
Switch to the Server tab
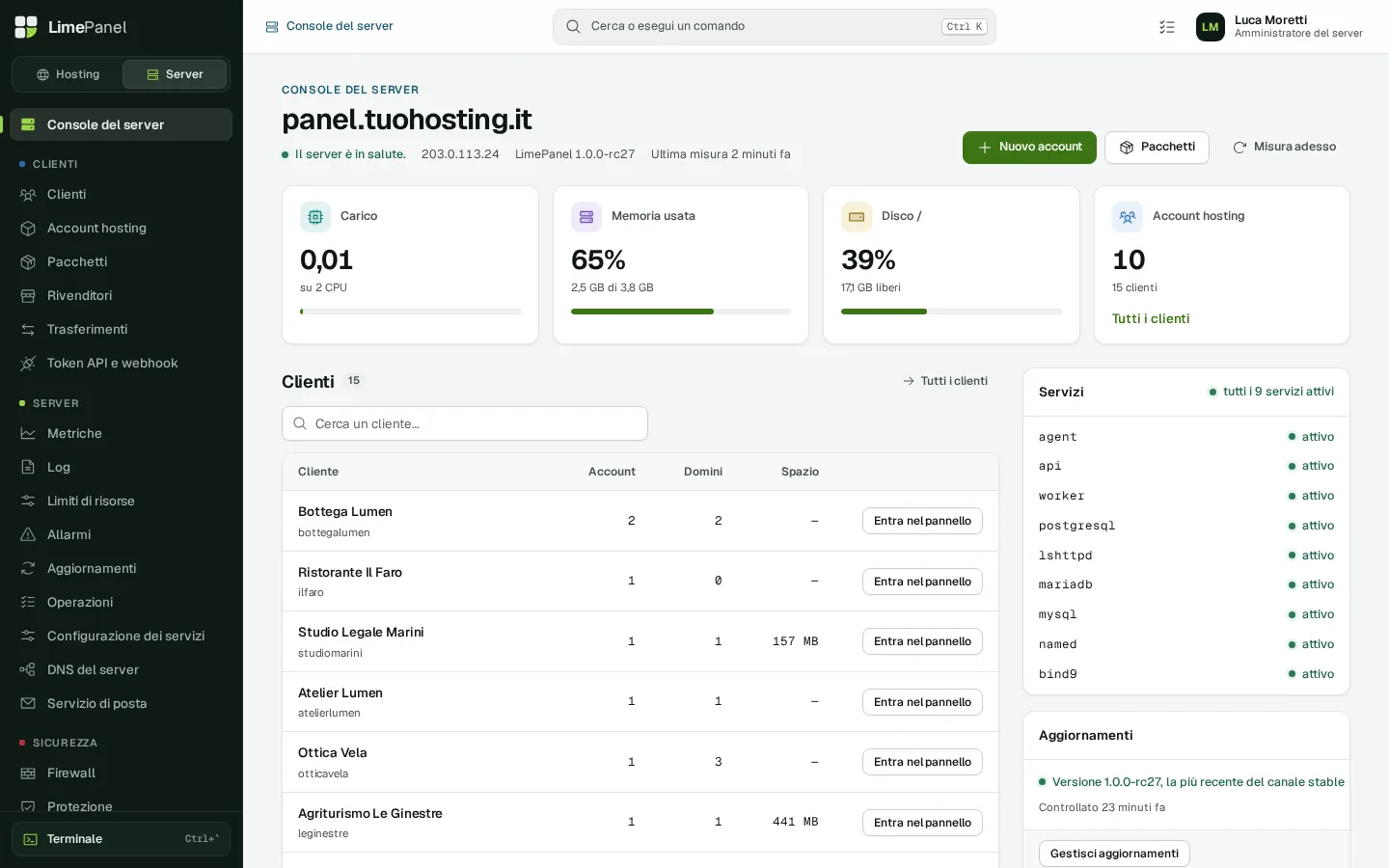(x=175, y=74)
